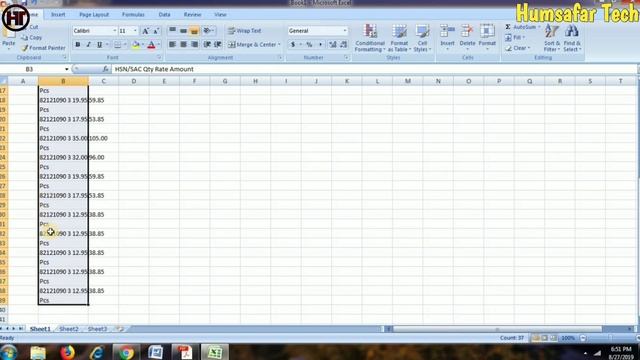Center cell text horizontally
Screen dimensions: 640x360
[x=183, y=44]
